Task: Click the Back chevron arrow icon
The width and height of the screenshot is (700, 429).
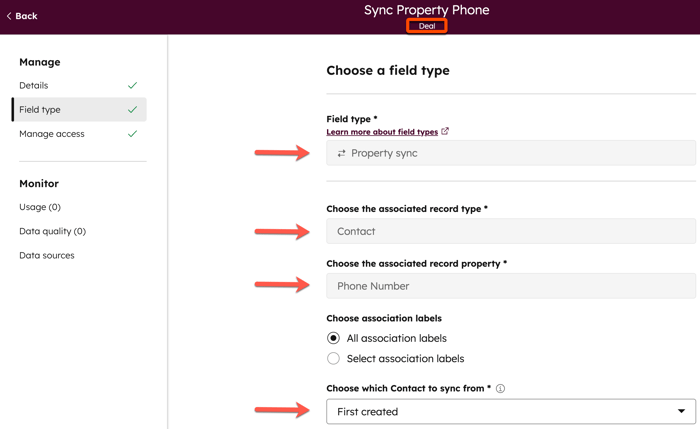Action: click(x=9, y=16)
